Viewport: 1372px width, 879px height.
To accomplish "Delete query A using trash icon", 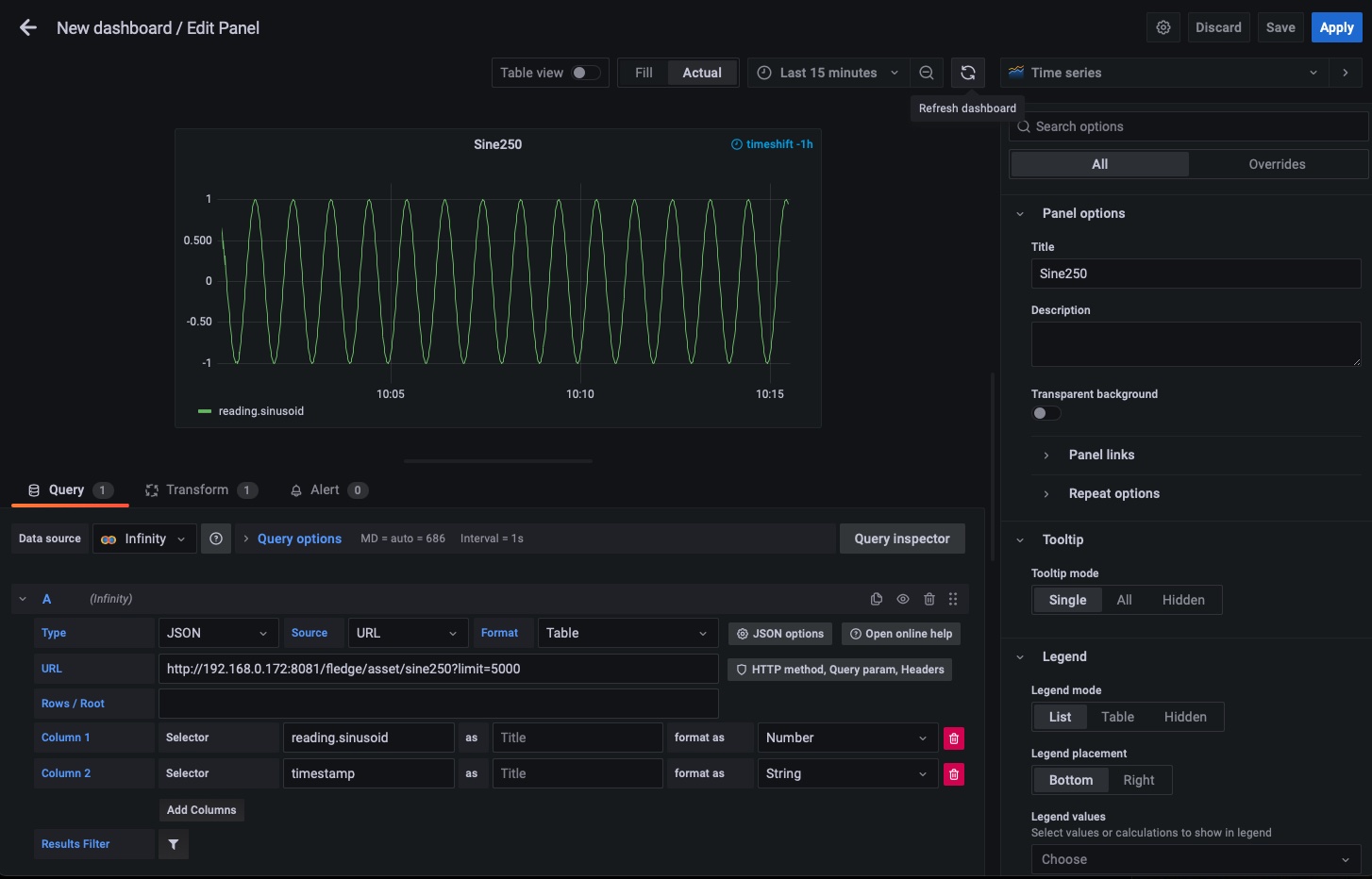I will 929,599.
